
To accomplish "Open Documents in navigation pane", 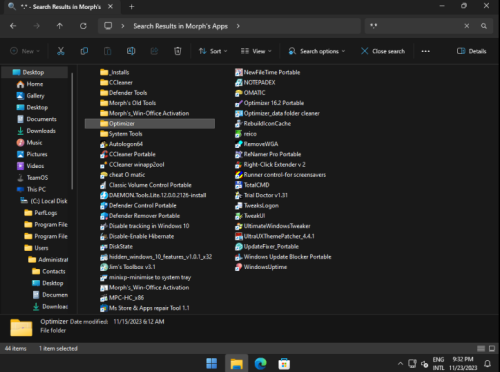I will [x=37, y=119].
